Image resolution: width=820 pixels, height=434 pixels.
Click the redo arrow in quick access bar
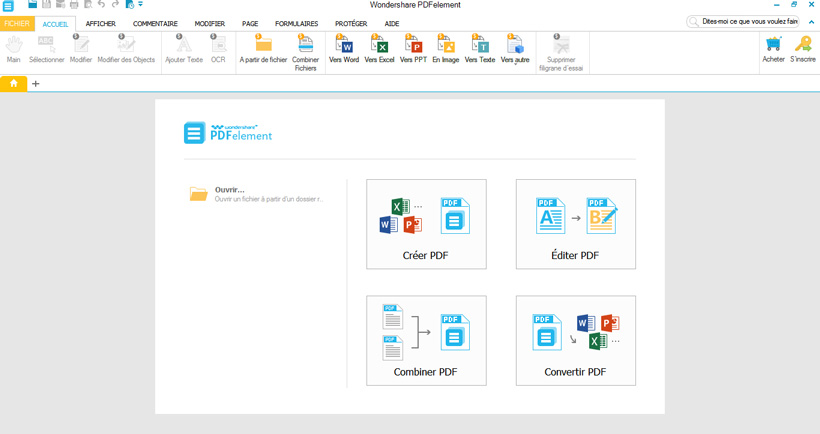coord(115,5)
